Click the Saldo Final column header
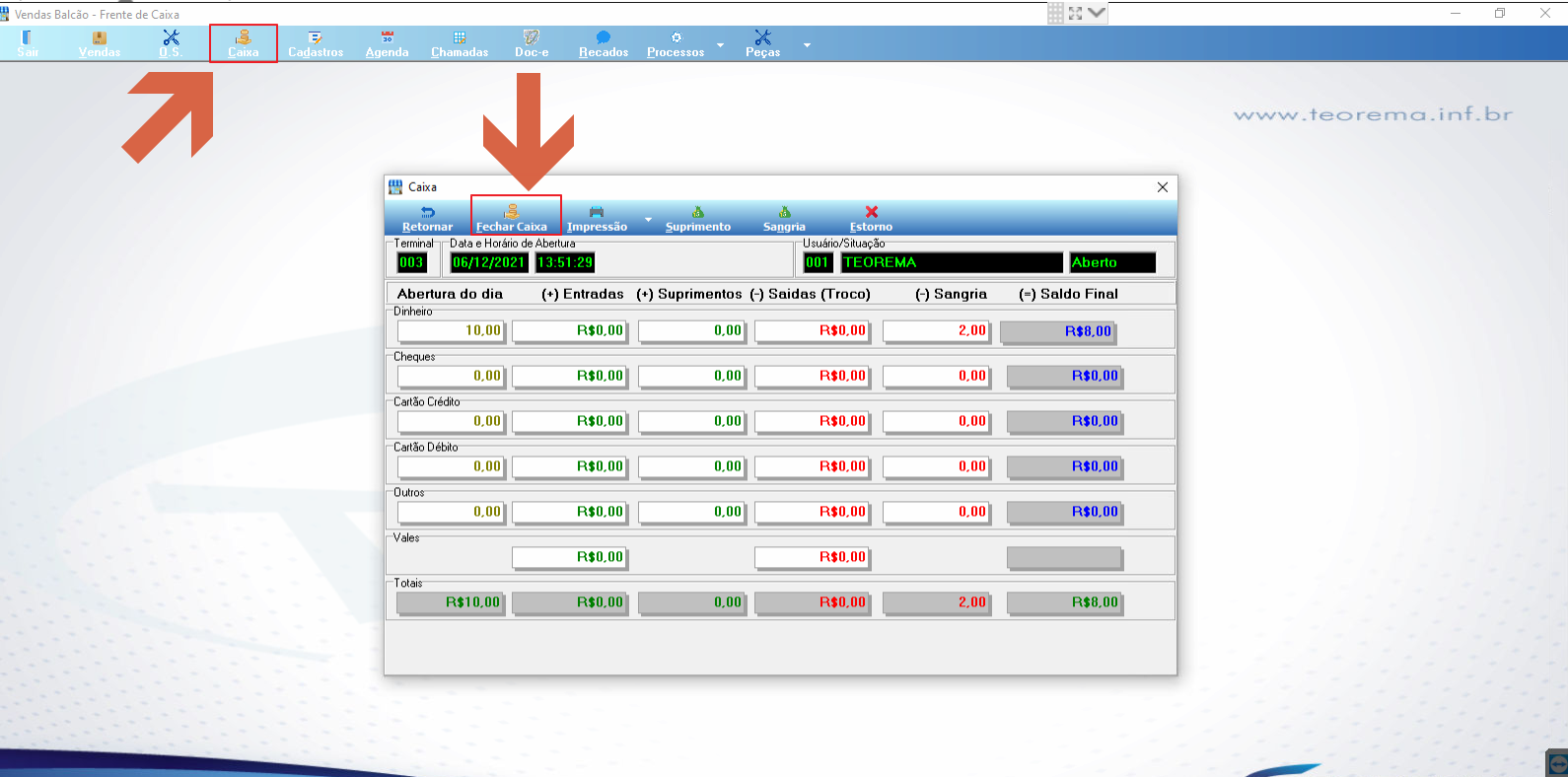This screenshot has height=777, width=1568. point(1068,294)
